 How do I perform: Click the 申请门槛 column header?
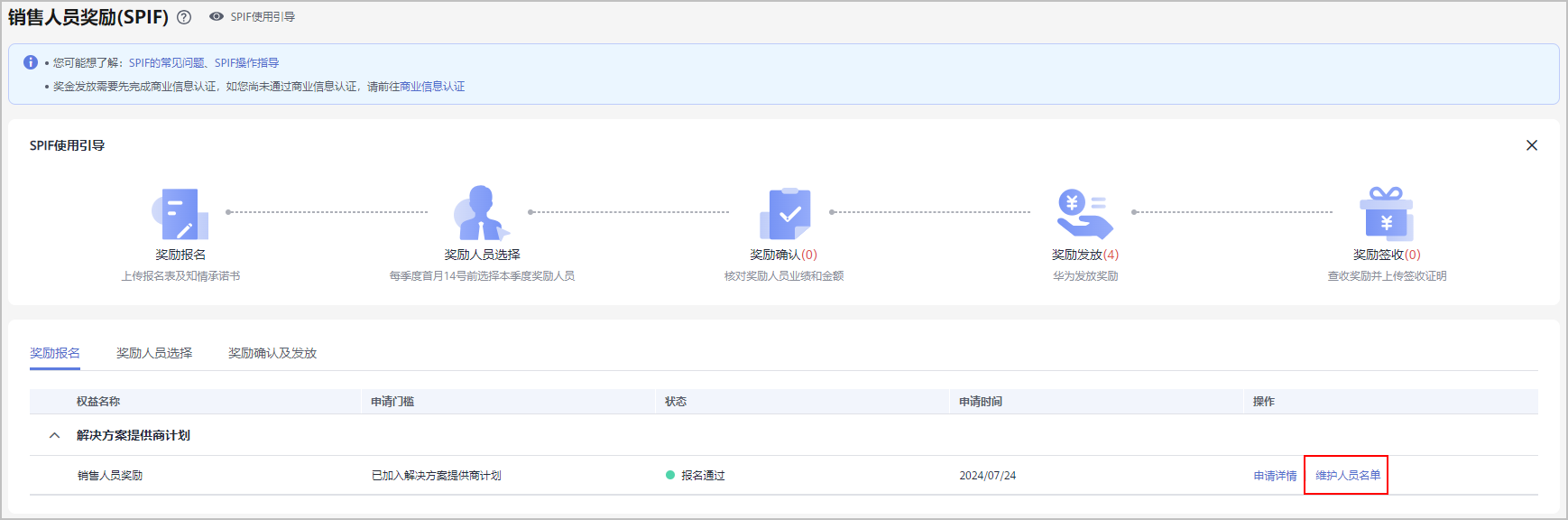click(x=392, y=402)
